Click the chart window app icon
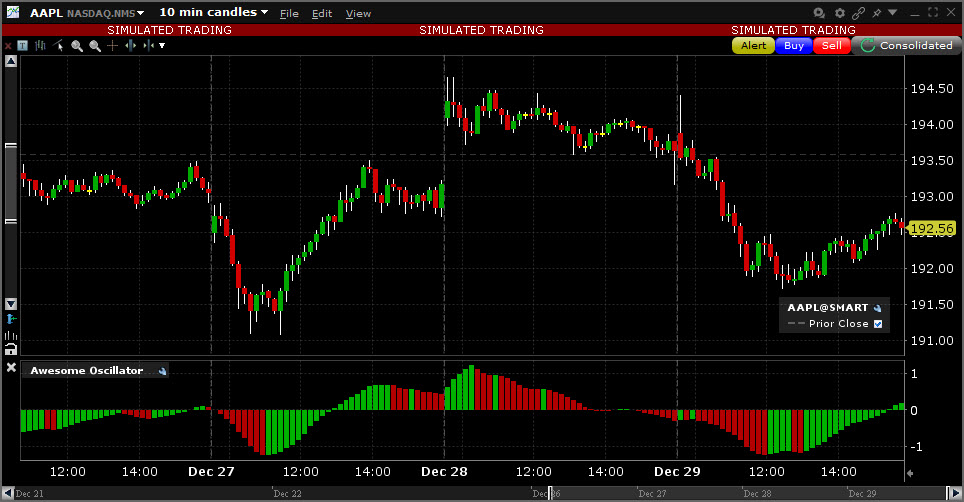Screen dimensions: 964x502 click(x=12, y=12)
